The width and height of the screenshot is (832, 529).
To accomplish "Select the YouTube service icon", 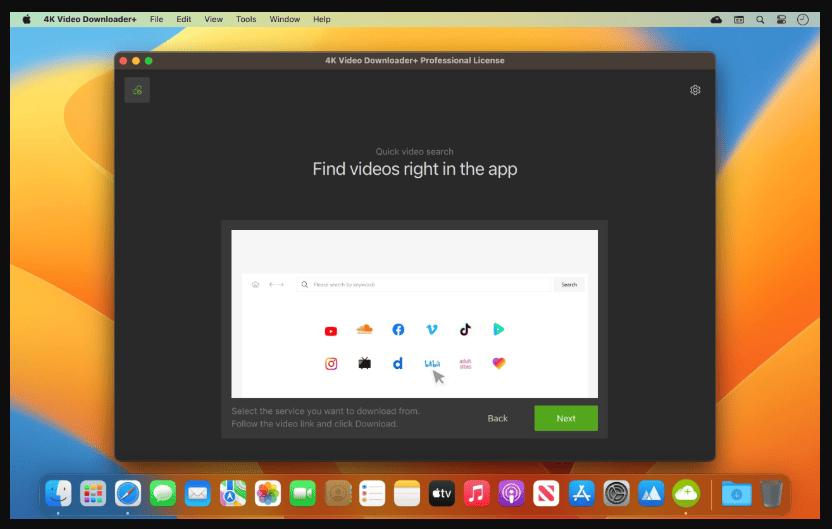I will pos(331,331).
